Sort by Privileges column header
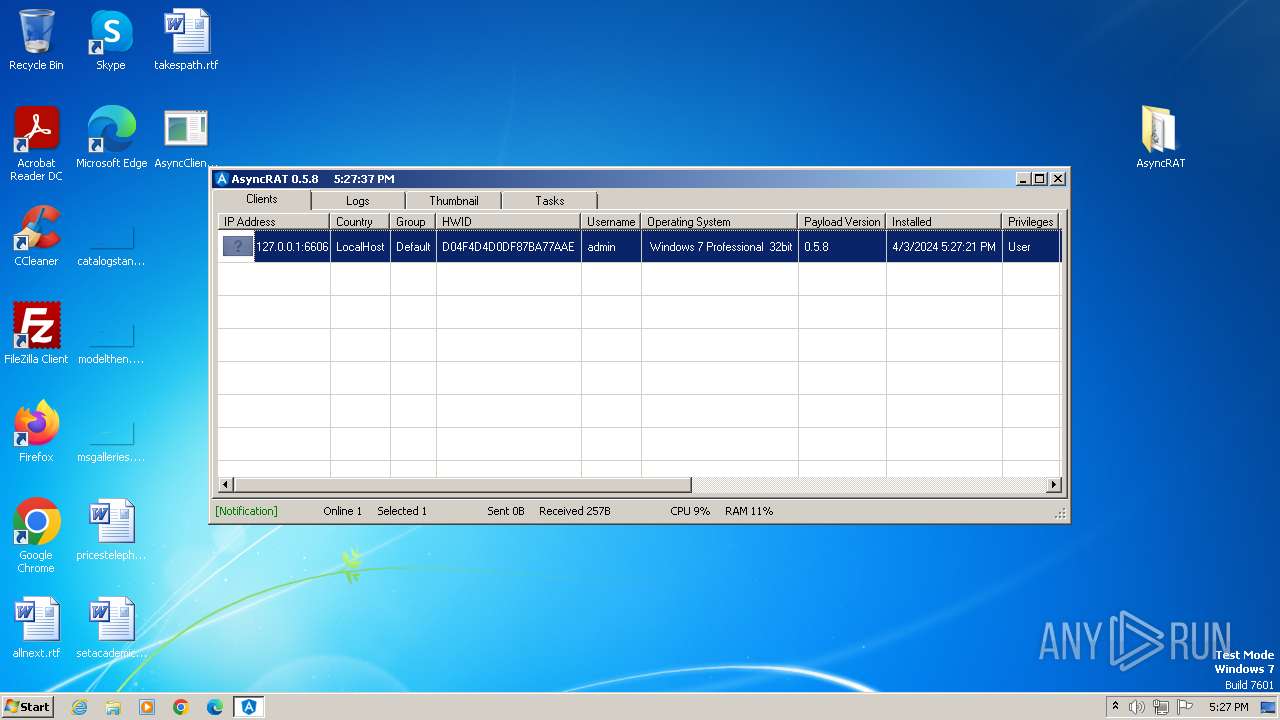 (x=1031, y=221)
